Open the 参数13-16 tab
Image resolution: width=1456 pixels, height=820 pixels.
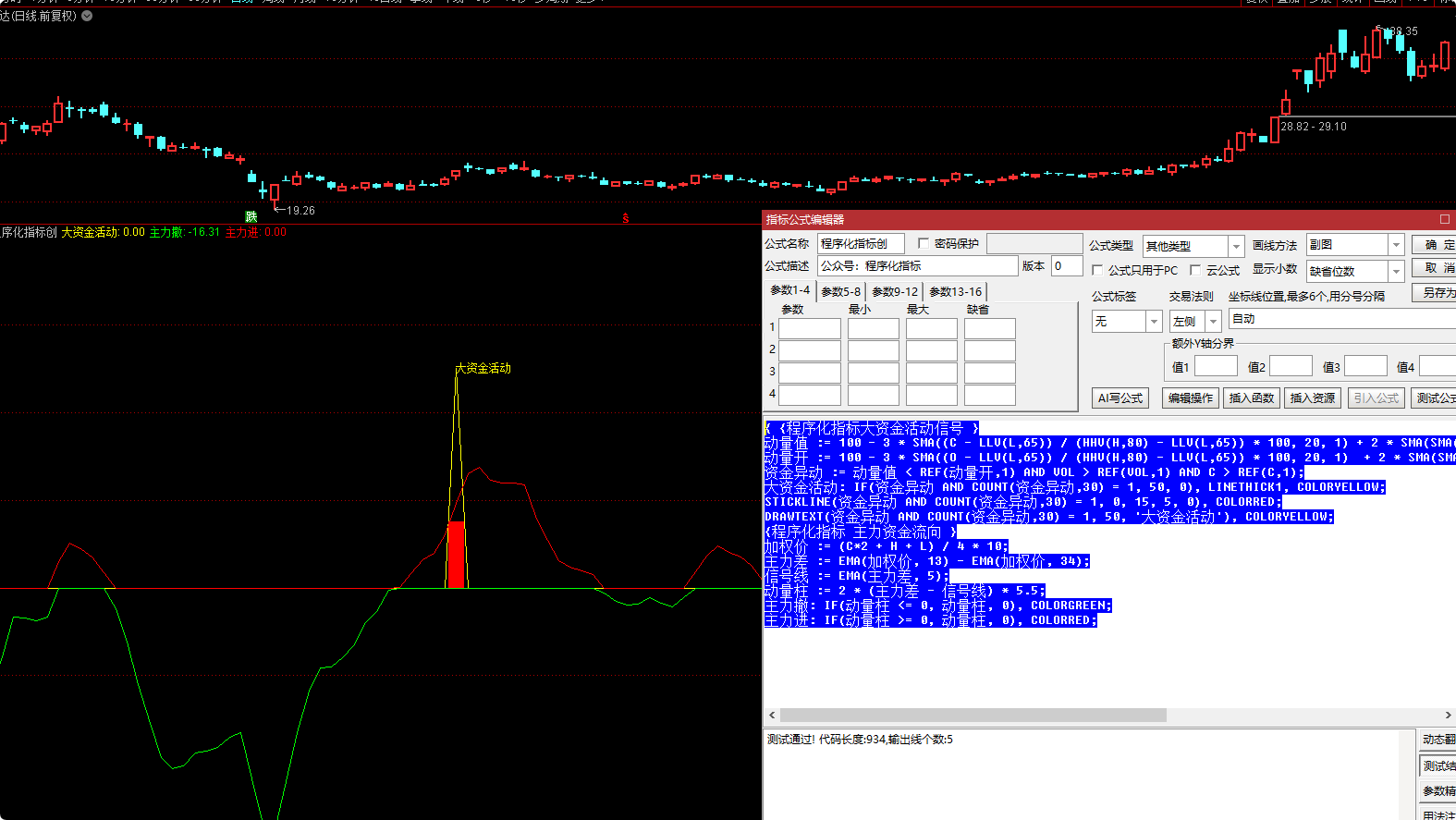pyautogui.click(x=955, y=291)
